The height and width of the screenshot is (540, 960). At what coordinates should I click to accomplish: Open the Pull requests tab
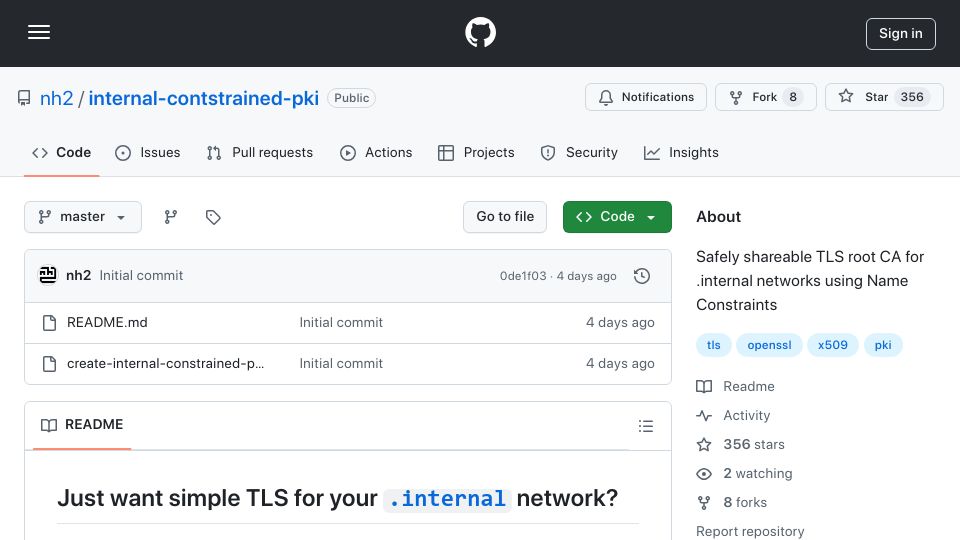[260, 152]
